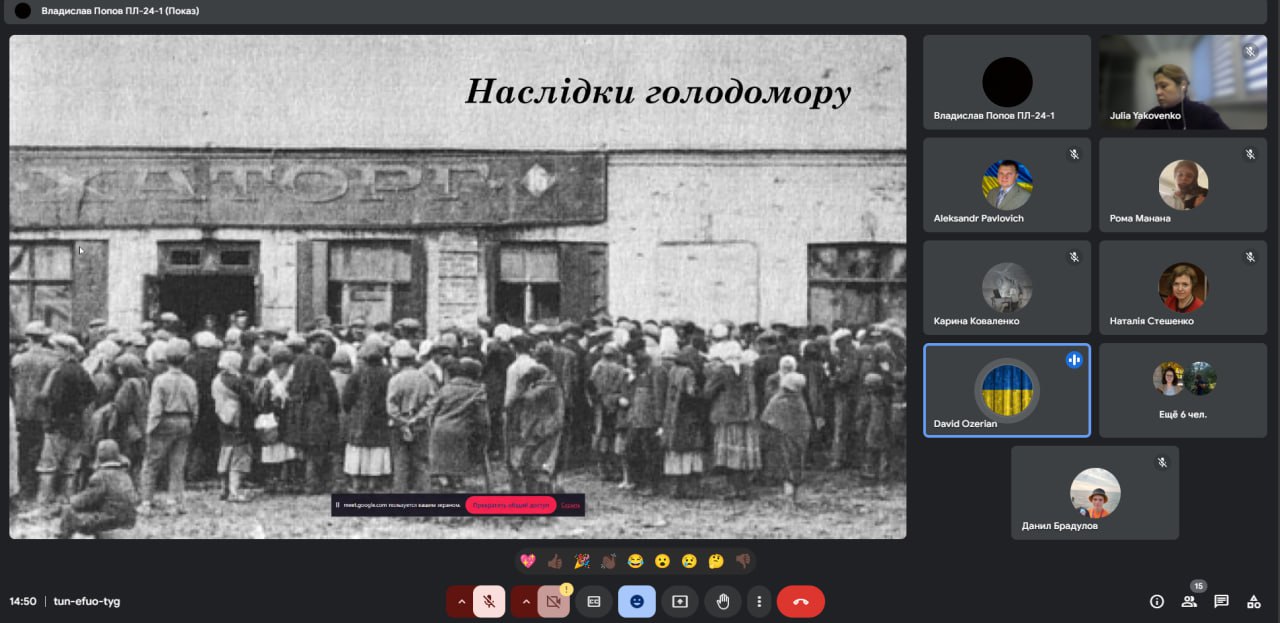Send the thumbs down emoji reaction
This screenshot has width=1280, height=623.
(743, 561)
